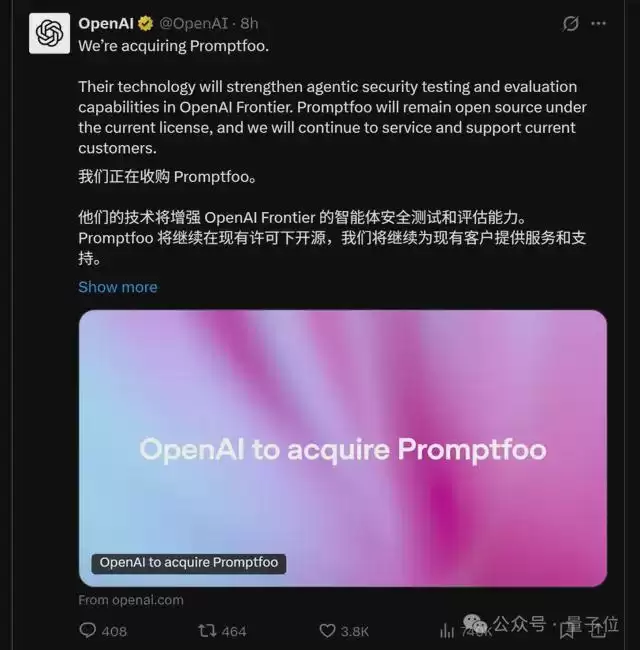Click the OpenAI display name
The width and height of the screenshot is (640, 650).
click(x=106, y=24)
